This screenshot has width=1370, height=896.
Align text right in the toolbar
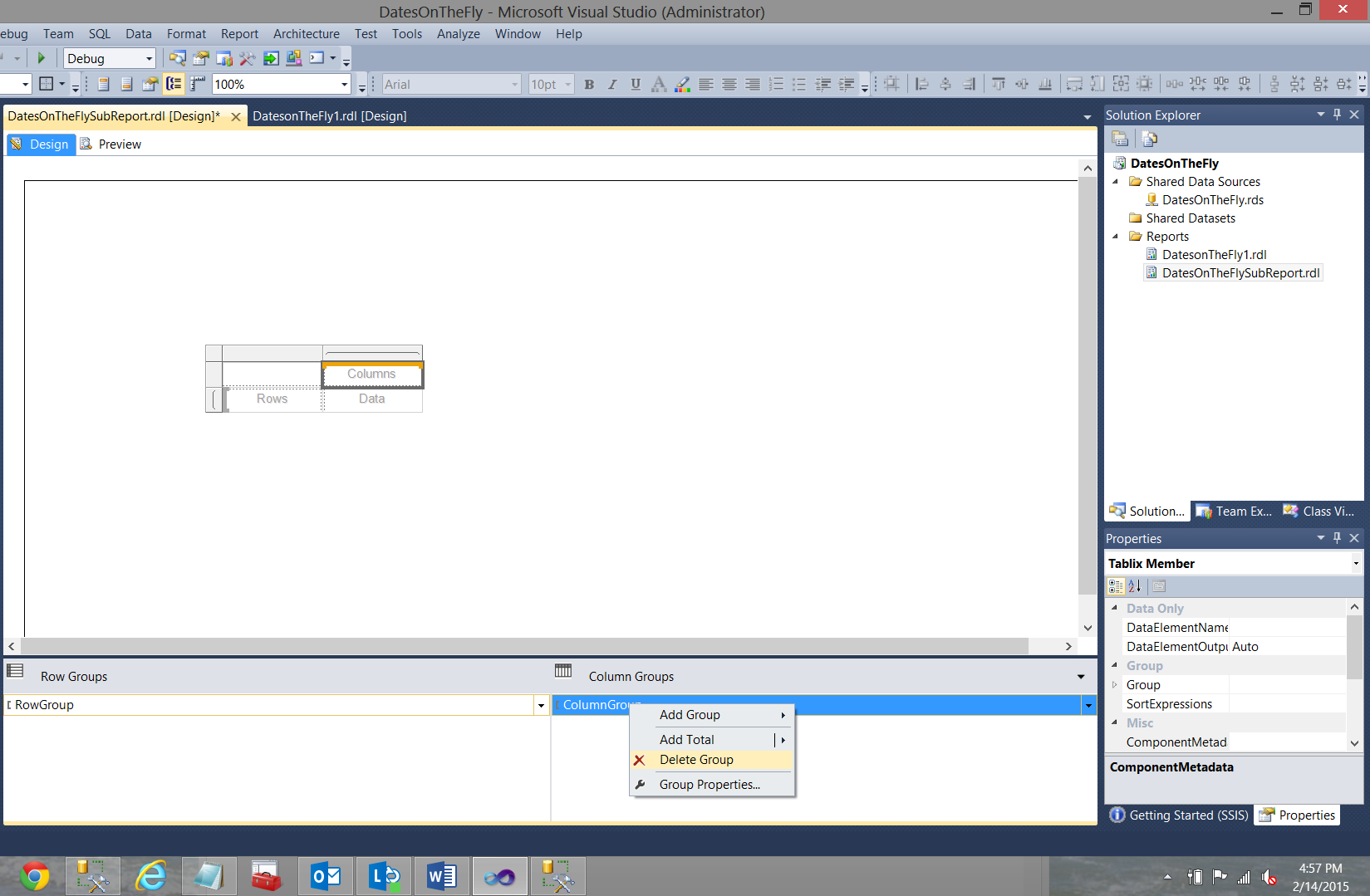[752, 84]
